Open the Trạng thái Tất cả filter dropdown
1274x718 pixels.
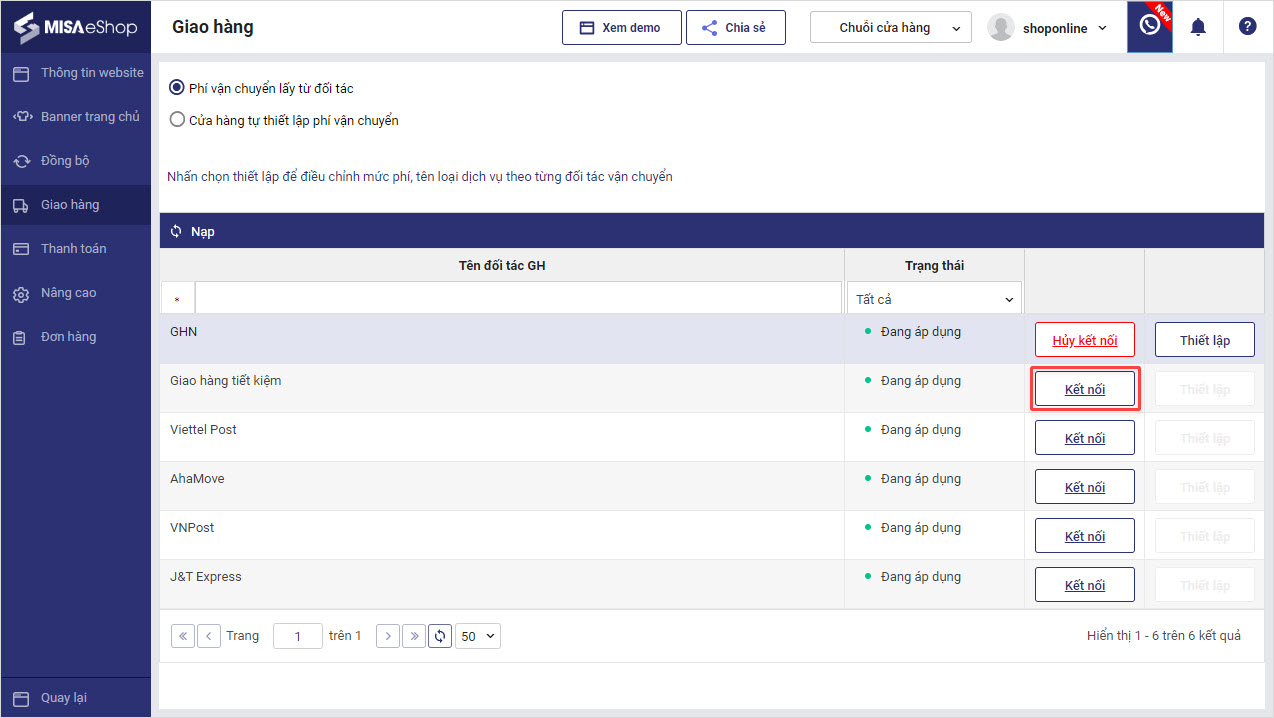(934, 298)
